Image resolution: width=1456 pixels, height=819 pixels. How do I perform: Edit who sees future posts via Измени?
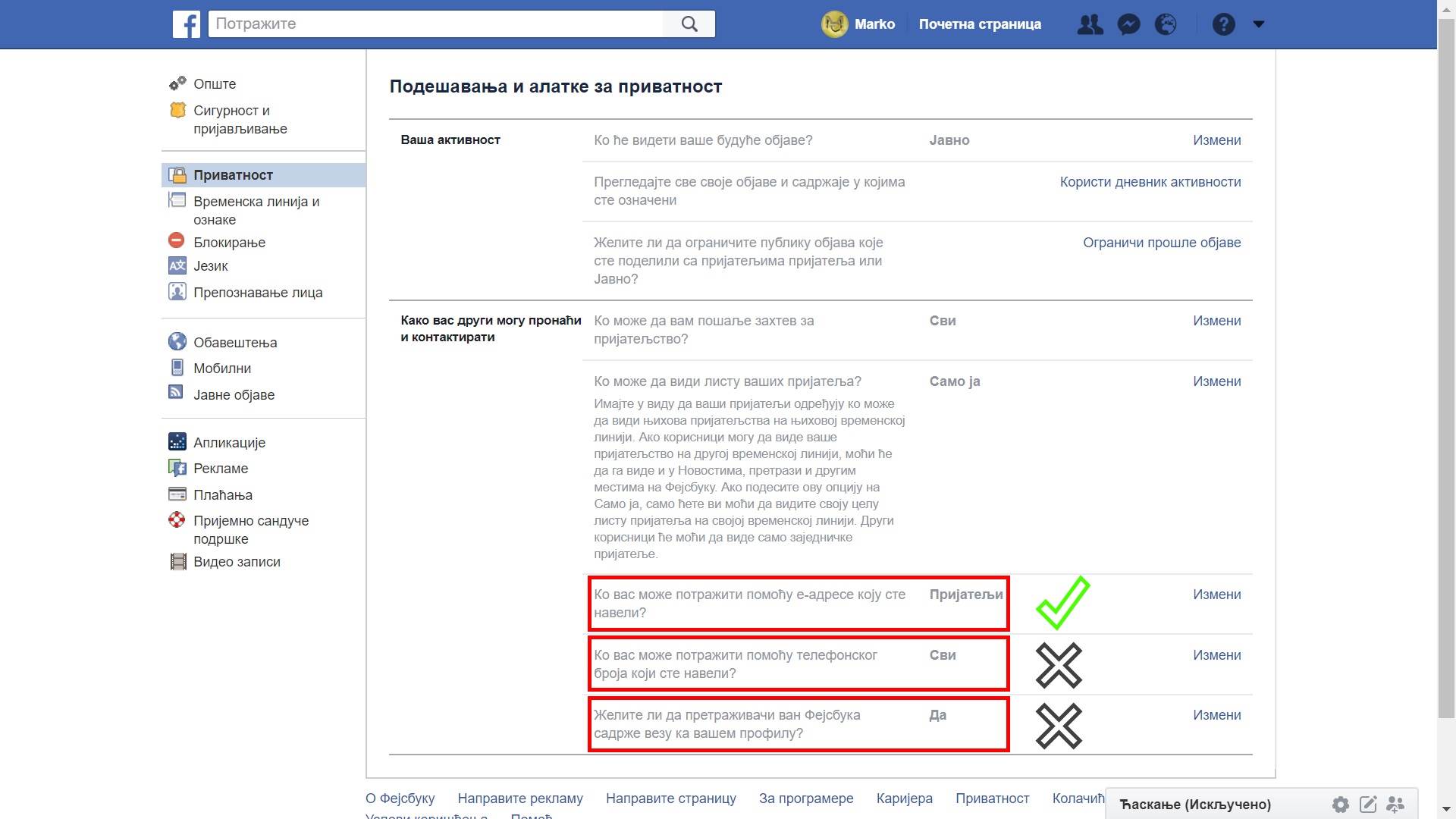tap(1217, 140)
